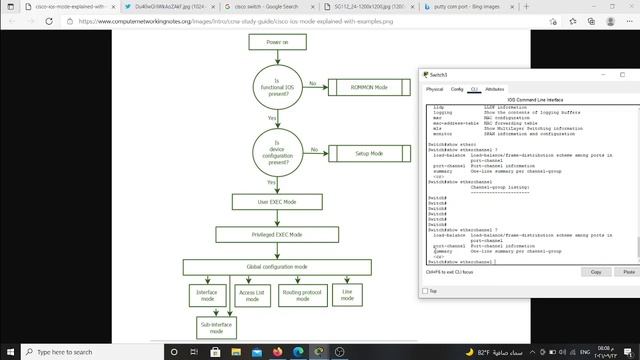Click the User EXEC Mode box

277,202
